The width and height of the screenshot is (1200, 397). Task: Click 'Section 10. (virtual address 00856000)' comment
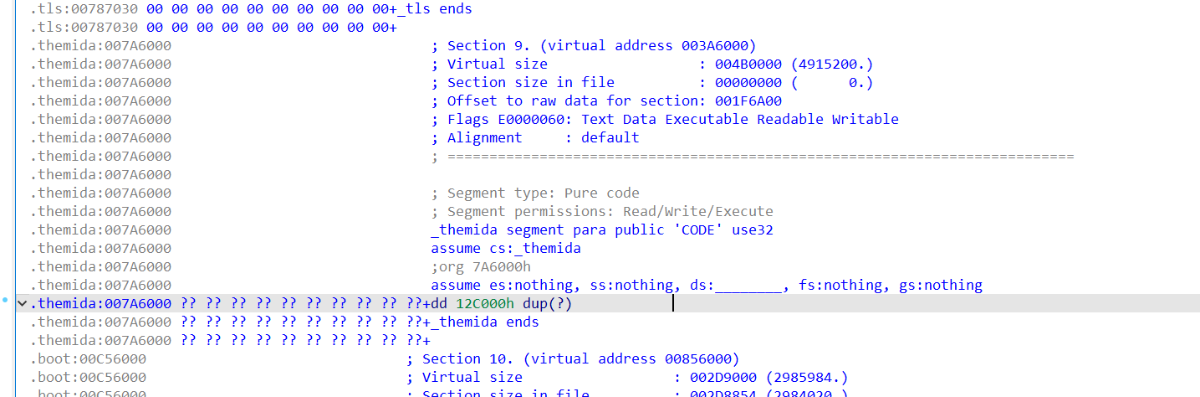tap(580, 359)
